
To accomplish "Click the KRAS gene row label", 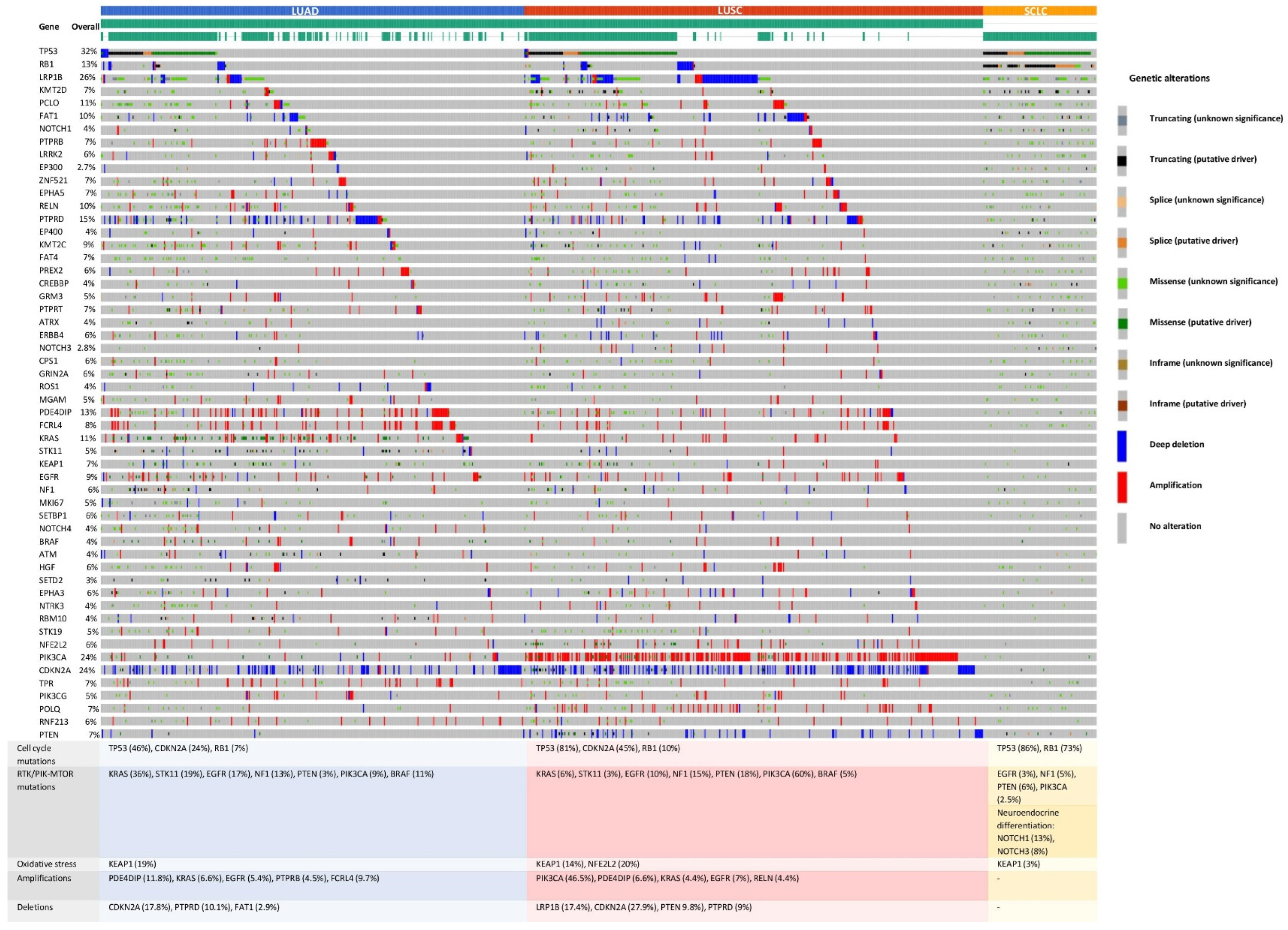I will coord(49,438).
